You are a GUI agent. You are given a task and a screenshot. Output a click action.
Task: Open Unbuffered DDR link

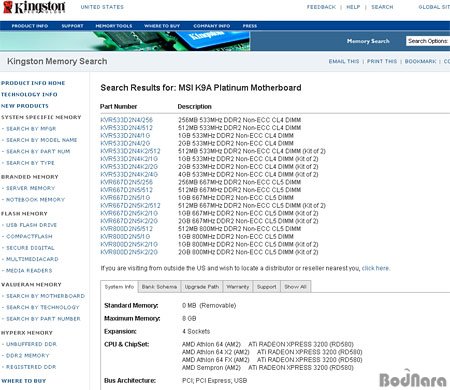tap(31, 344)
